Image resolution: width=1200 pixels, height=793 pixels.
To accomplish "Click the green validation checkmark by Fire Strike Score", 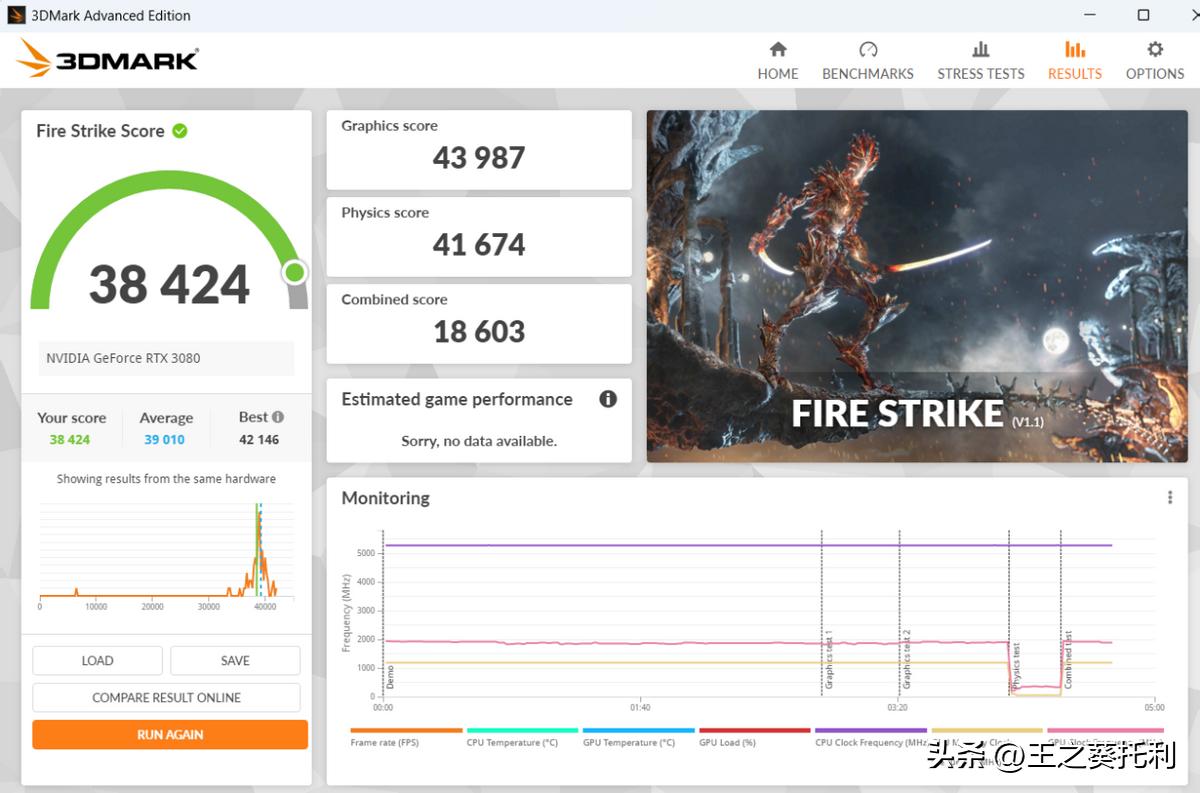I will tap(180, 131).
